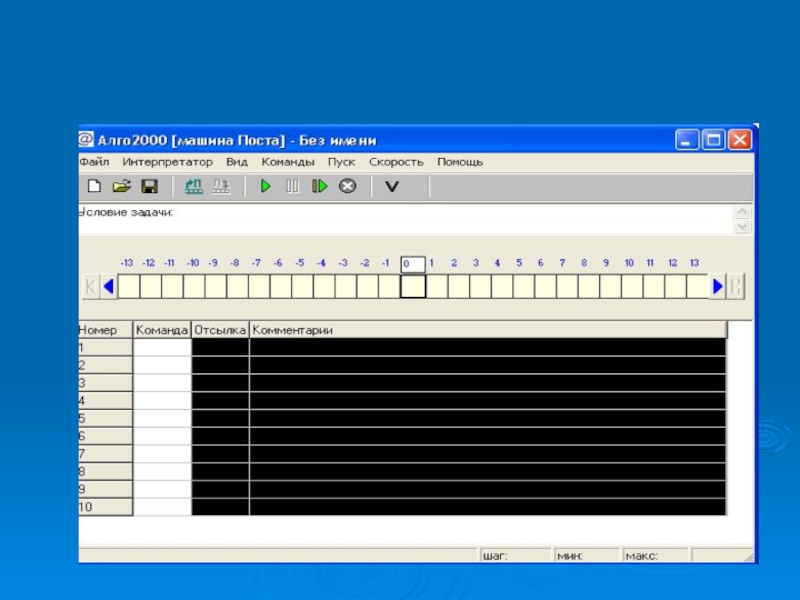Click the Stop execution icon
Viewport: 800px width, 600px height.
click(x=347, y=186)
